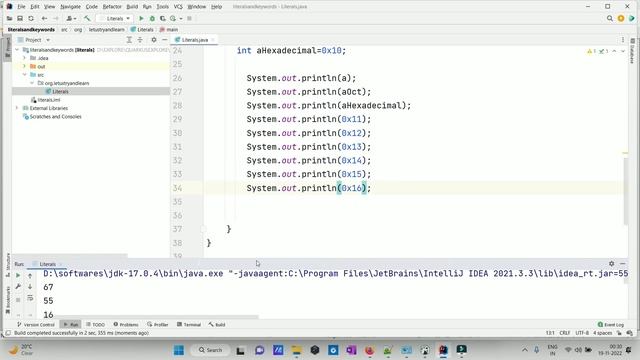Click the editor vertical scrollbar
The height and width of the screenshot is (360, 640).
coord(625,190)
